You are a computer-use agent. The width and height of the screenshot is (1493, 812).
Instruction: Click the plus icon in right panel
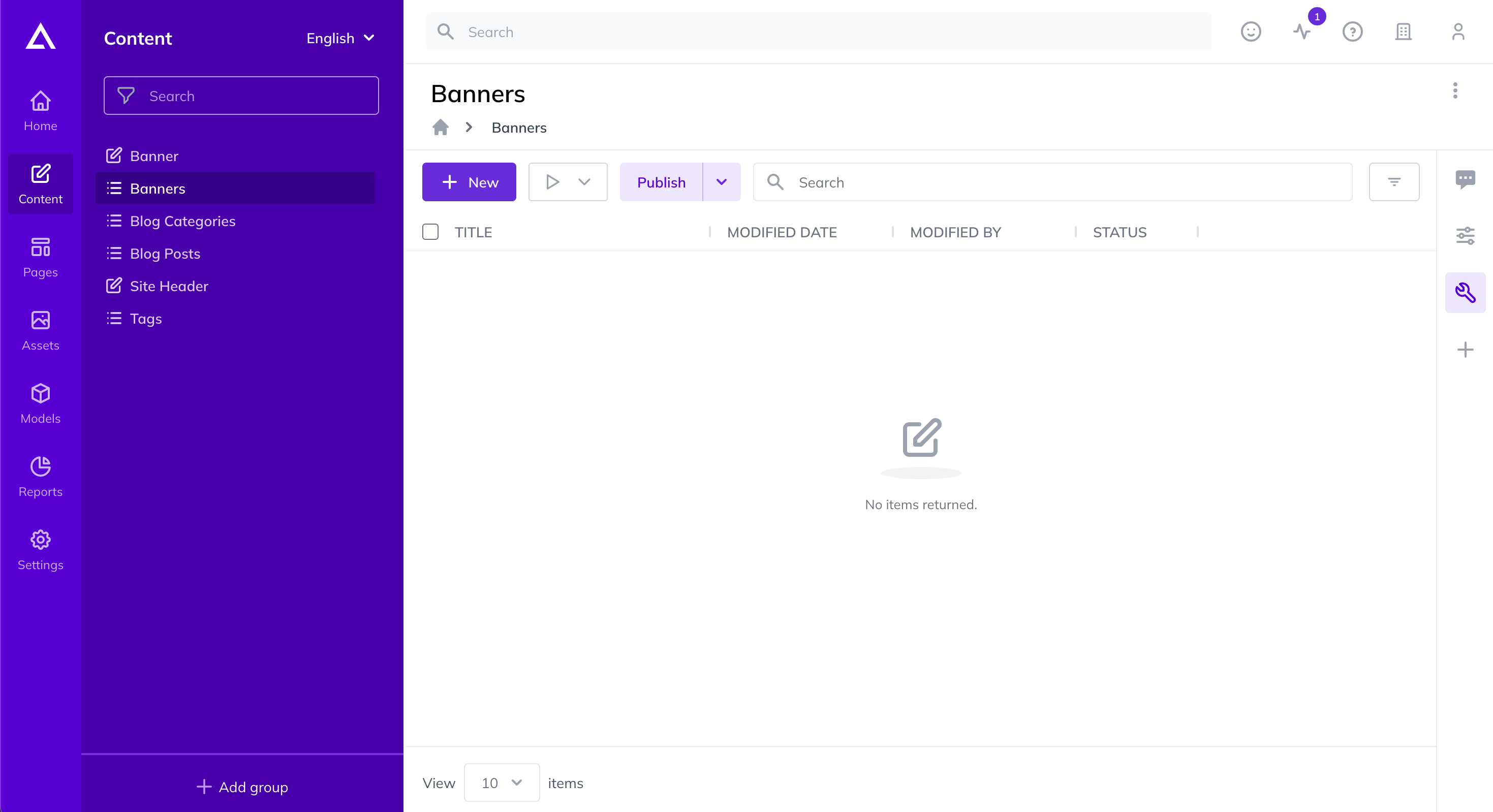1465,350
